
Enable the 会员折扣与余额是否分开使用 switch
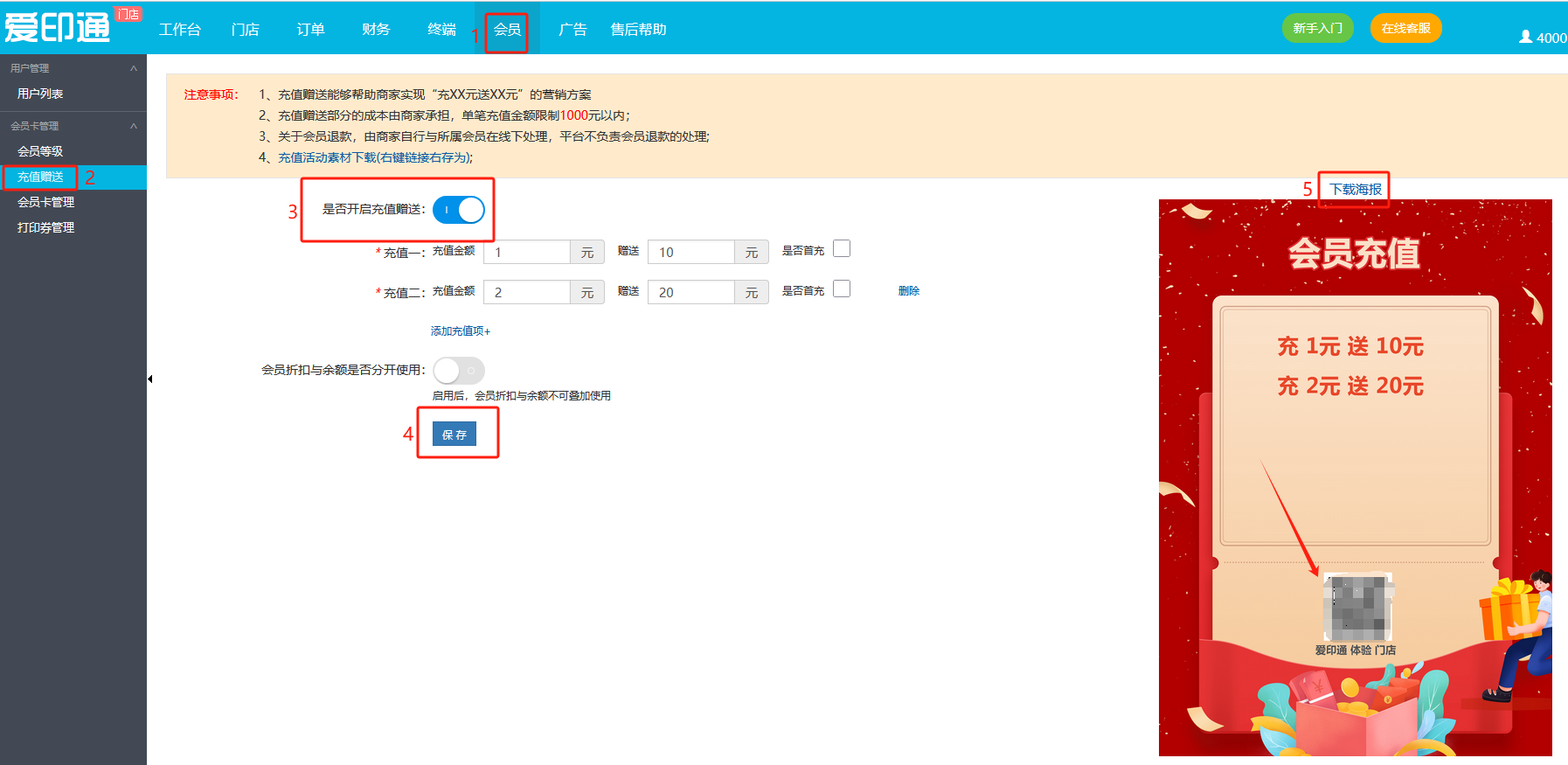[459, 371]
